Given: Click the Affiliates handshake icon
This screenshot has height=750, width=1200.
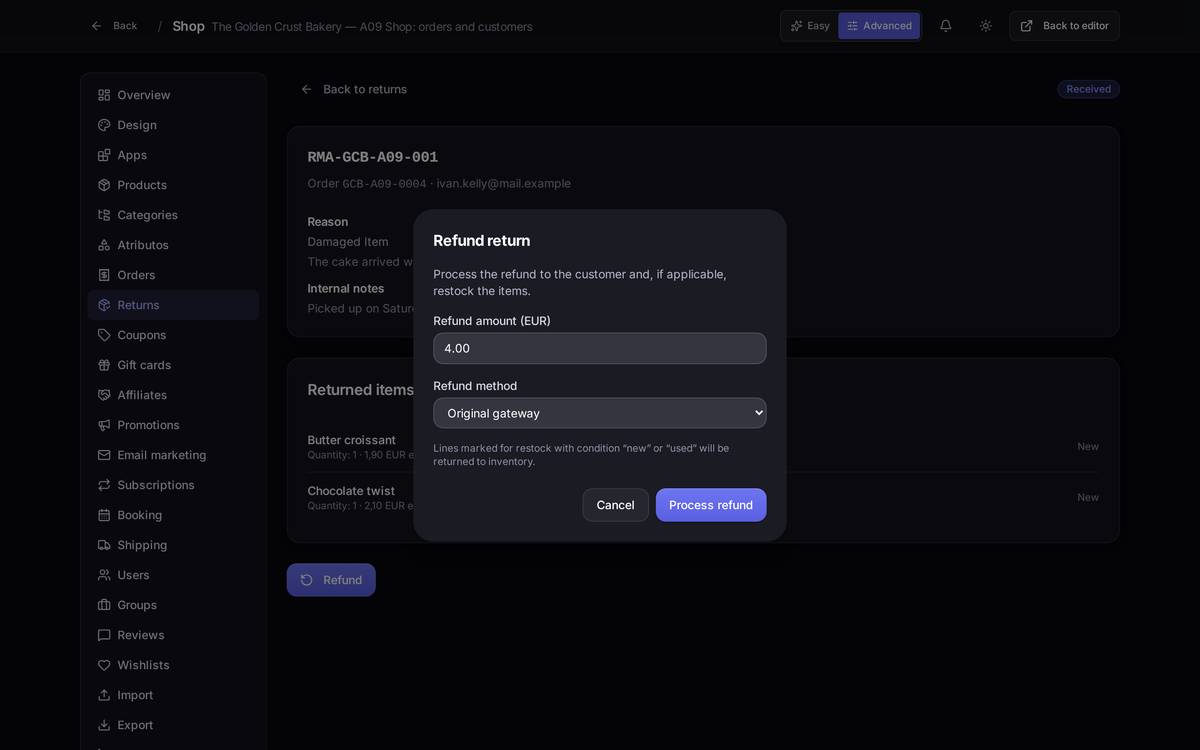Looking at the screenshot, I should (x=104, y=395).
